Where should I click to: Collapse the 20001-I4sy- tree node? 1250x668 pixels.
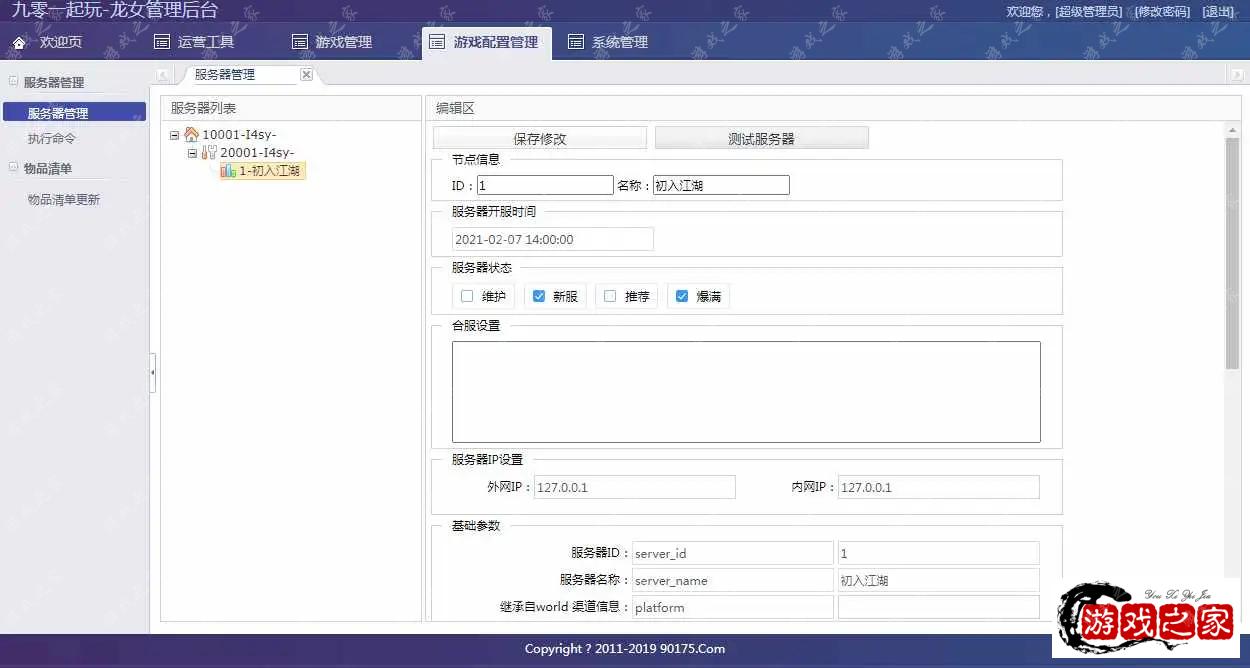193,153
